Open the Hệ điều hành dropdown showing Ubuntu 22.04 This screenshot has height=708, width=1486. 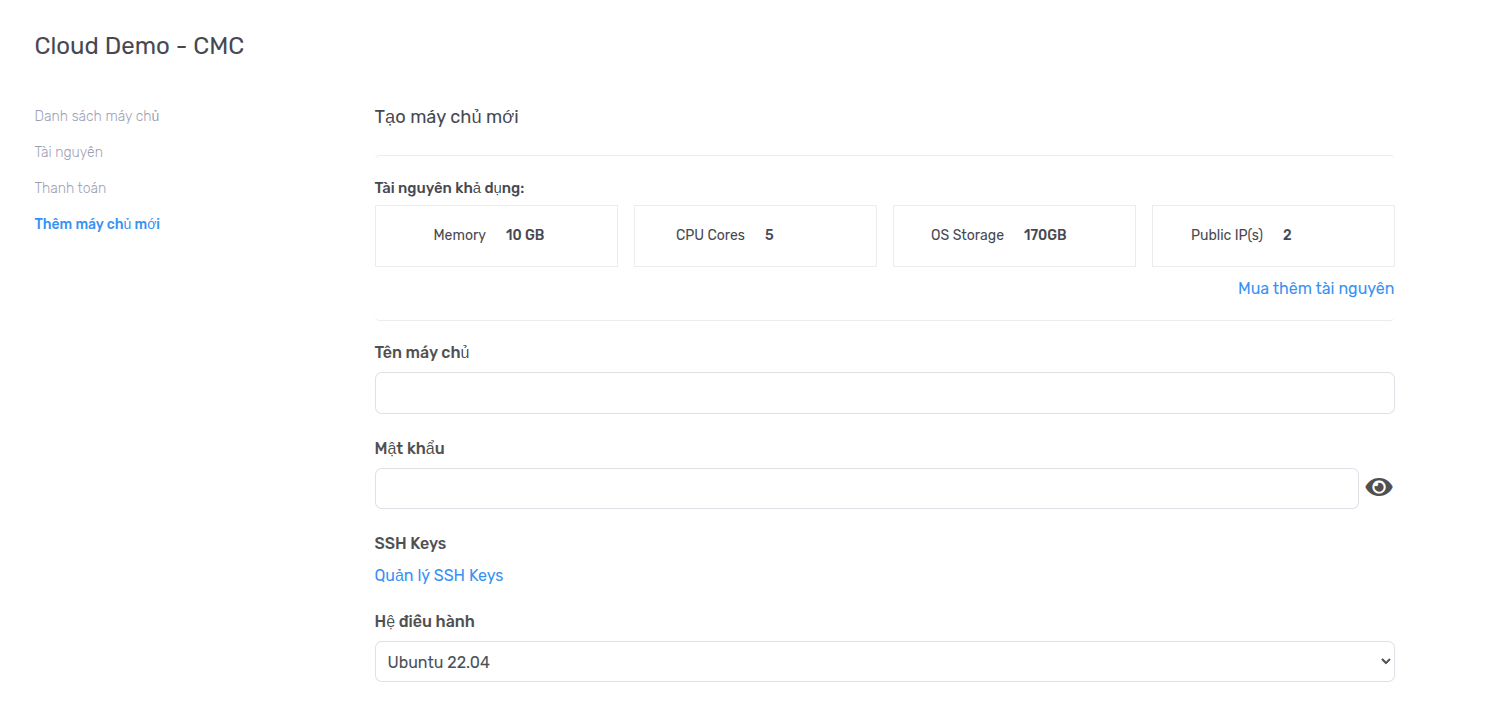point(884,662)
